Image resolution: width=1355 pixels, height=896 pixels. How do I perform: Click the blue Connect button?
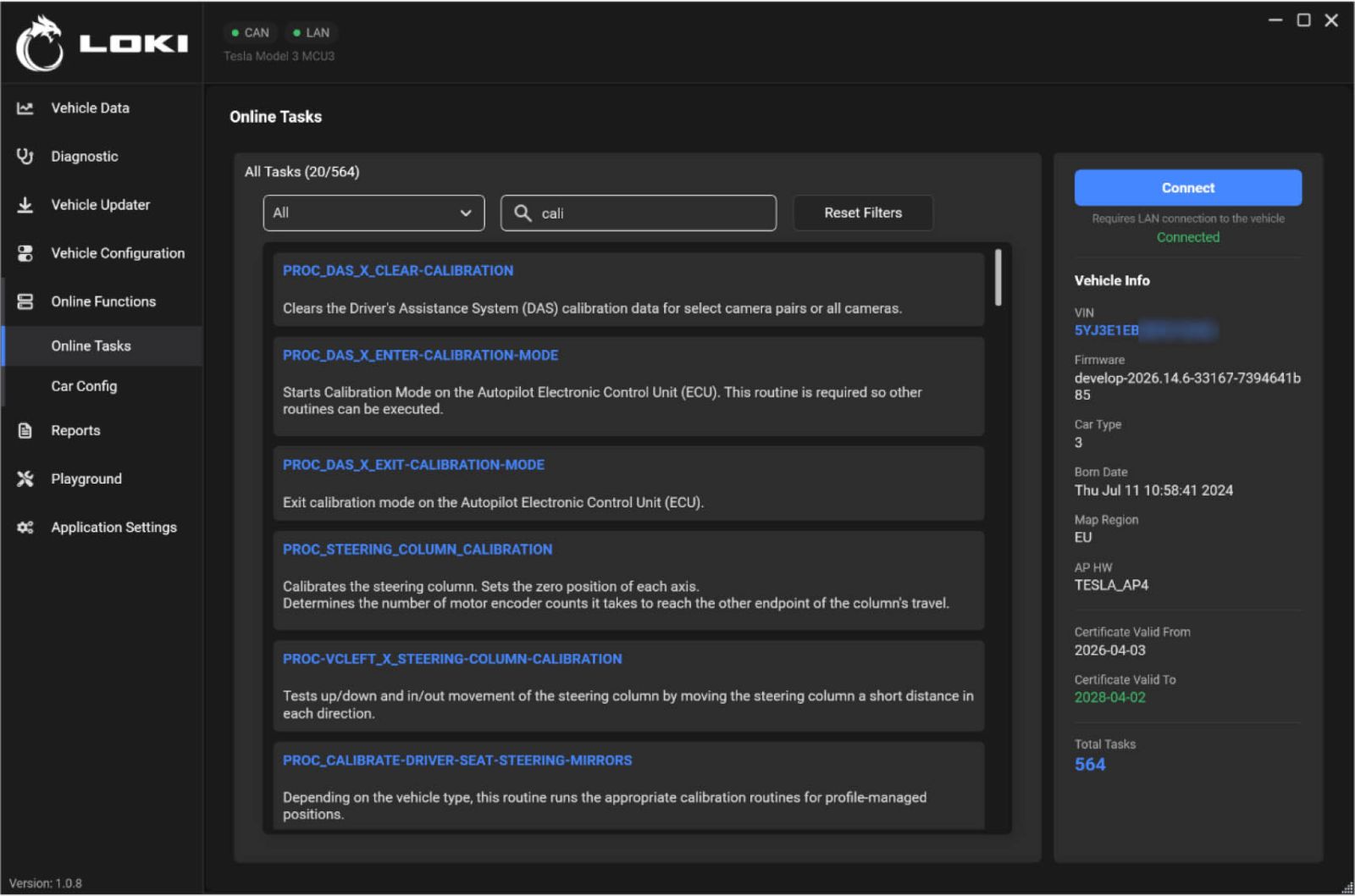pos(1187,187)
